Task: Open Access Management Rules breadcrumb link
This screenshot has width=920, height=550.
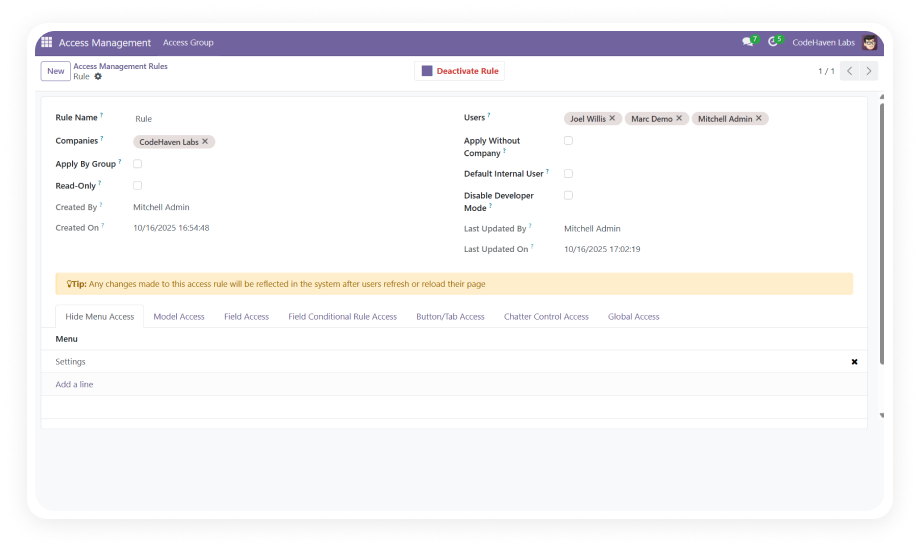Action: pyautogui.click(x=120, y=66)
